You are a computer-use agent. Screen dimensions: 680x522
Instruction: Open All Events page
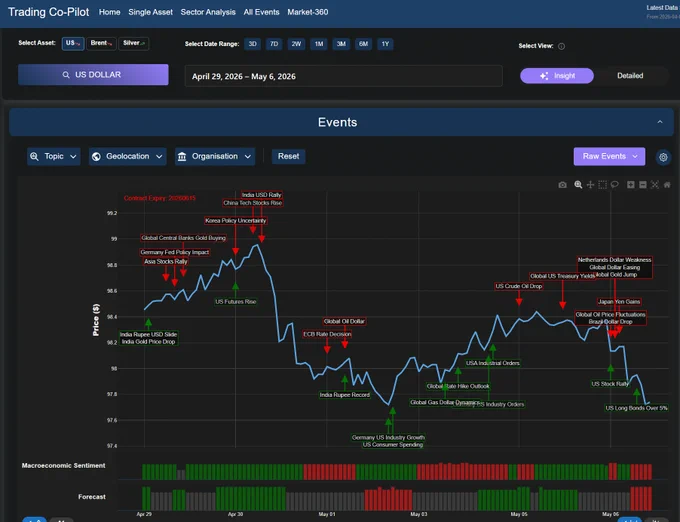click(262, 12)
